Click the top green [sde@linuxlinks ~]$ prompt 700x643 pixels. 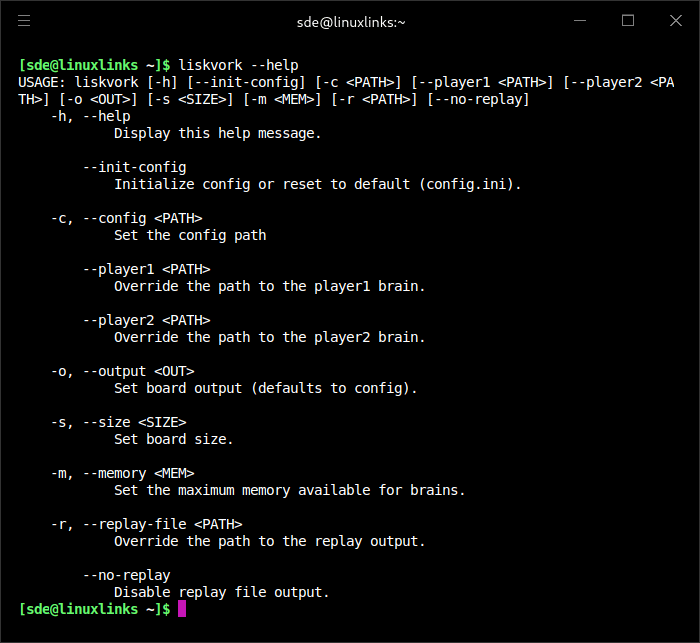pos(94,65)
